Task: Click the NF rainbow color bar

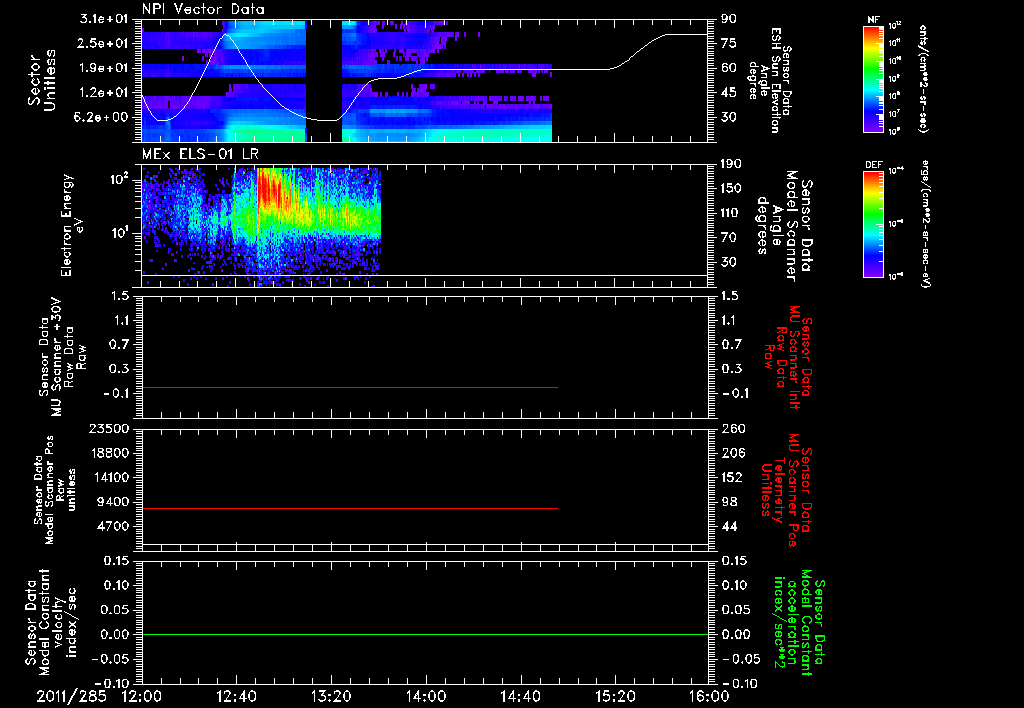Action: (x=873, y=78)
